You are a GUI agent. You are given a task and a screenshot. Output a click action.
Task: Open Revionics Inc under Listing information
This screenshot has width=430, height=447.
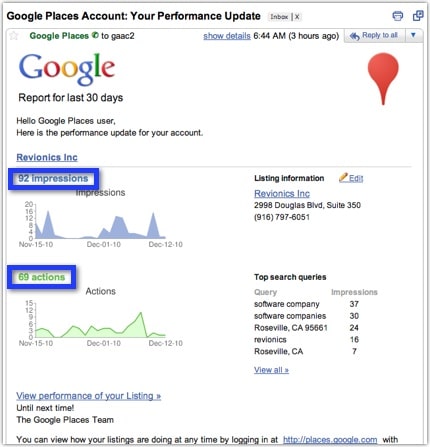282,193
